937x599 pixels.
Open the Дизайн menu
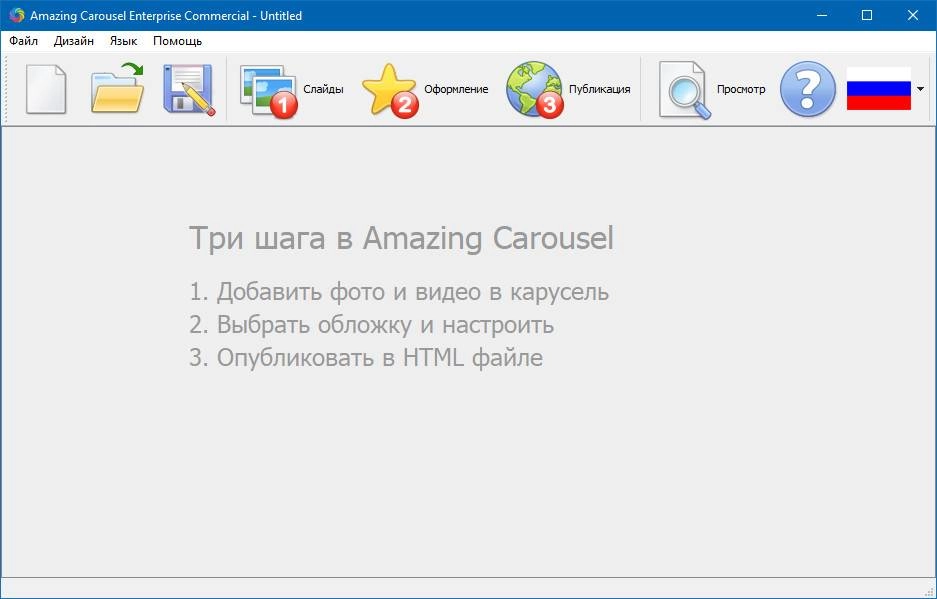click(74, 41)
